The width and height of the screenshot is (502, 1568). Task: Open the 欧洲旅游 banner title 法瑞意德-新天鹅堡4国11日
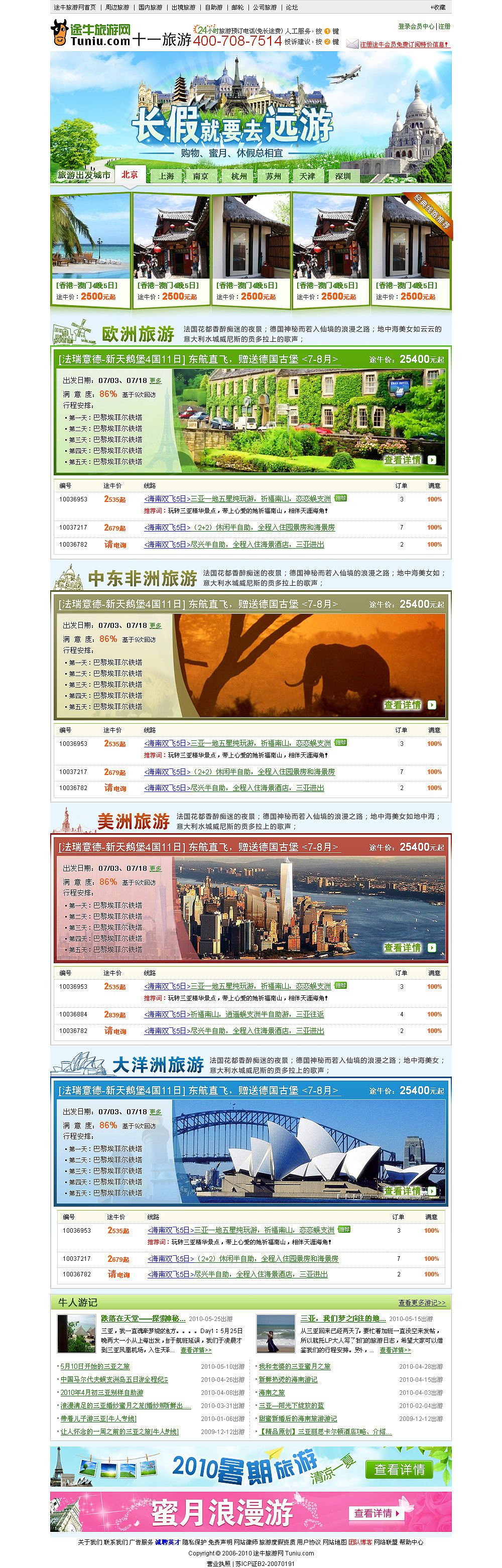click(x=198, y=359)
